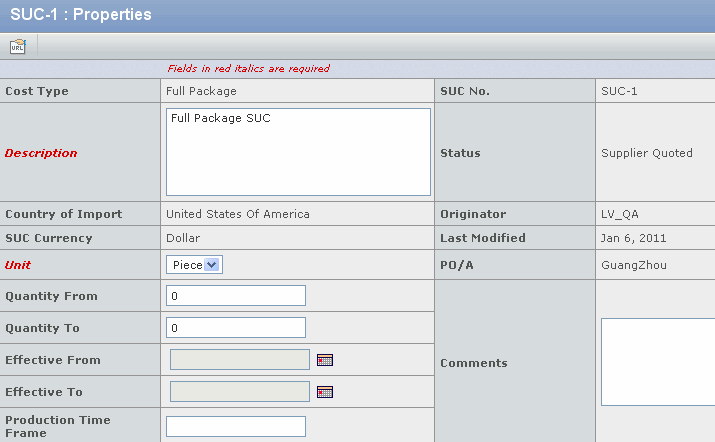
Task: Expand the Unit dropdown showing Piece
Action: 194,265
